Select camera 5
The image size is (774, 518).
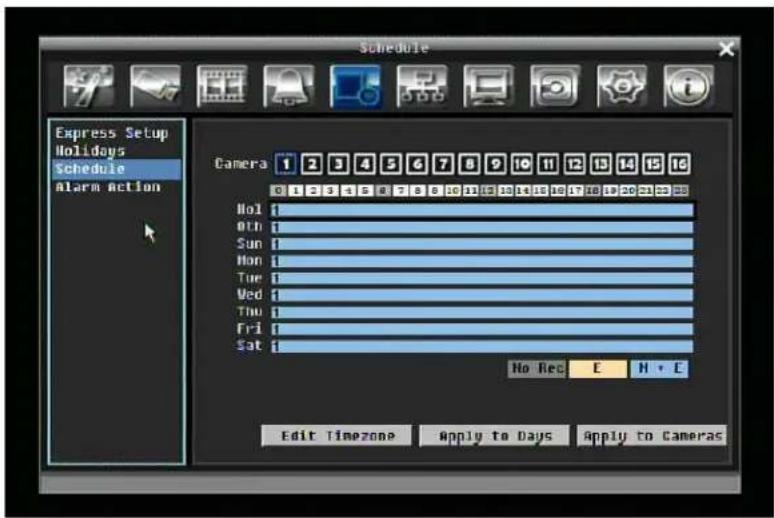(x=390, y=164)
